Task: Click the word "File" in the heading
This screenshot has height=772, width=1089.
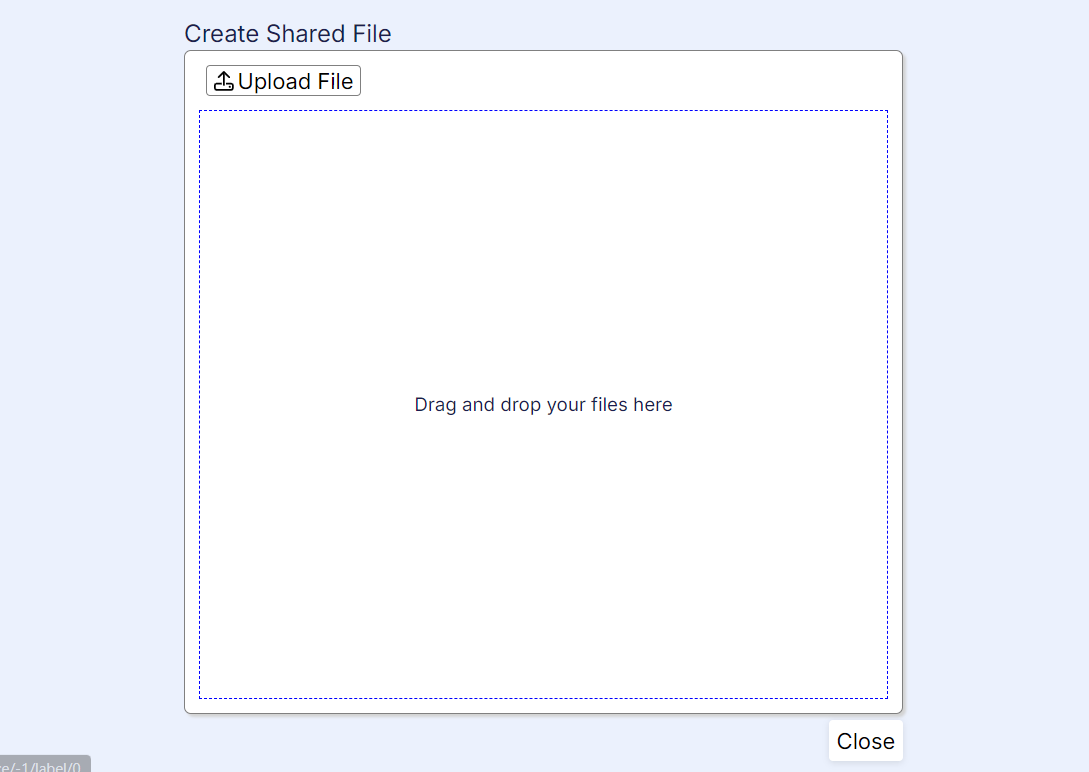Action: point(372,34)
